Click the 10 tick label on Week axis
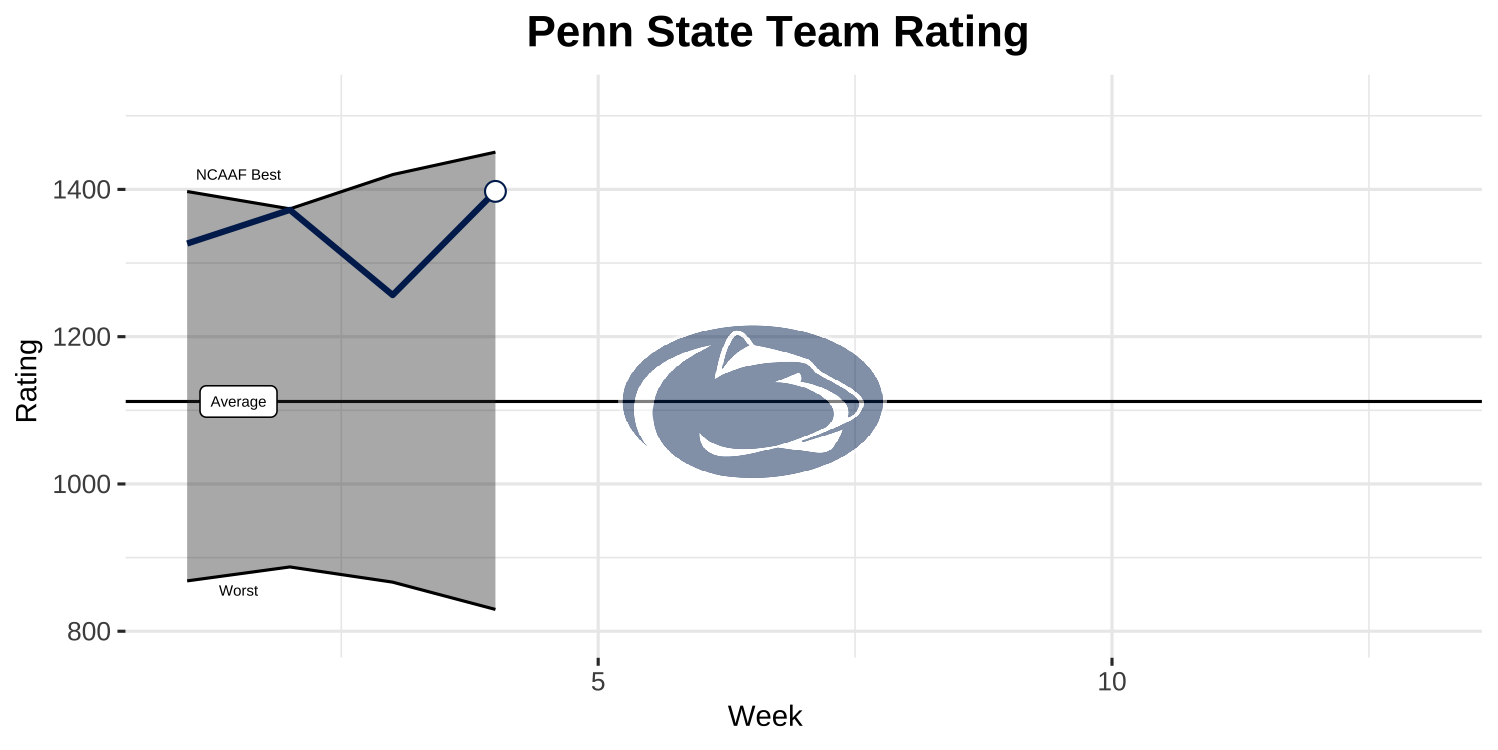The height and width of the screenshot is (750, 1498). [1111, 682]
